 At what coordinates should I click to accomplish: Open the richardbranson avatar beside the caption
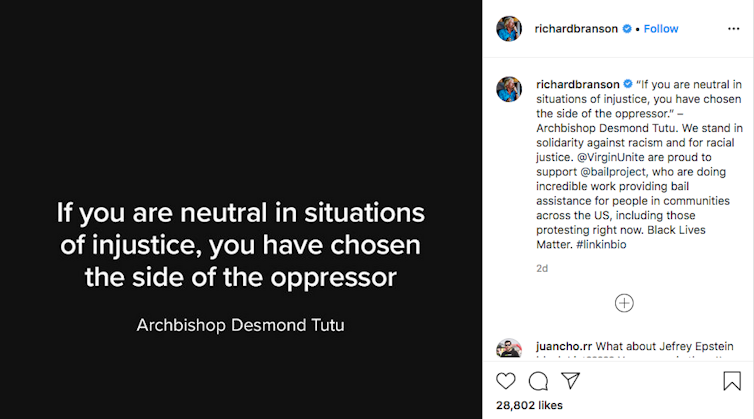(509, 89)
